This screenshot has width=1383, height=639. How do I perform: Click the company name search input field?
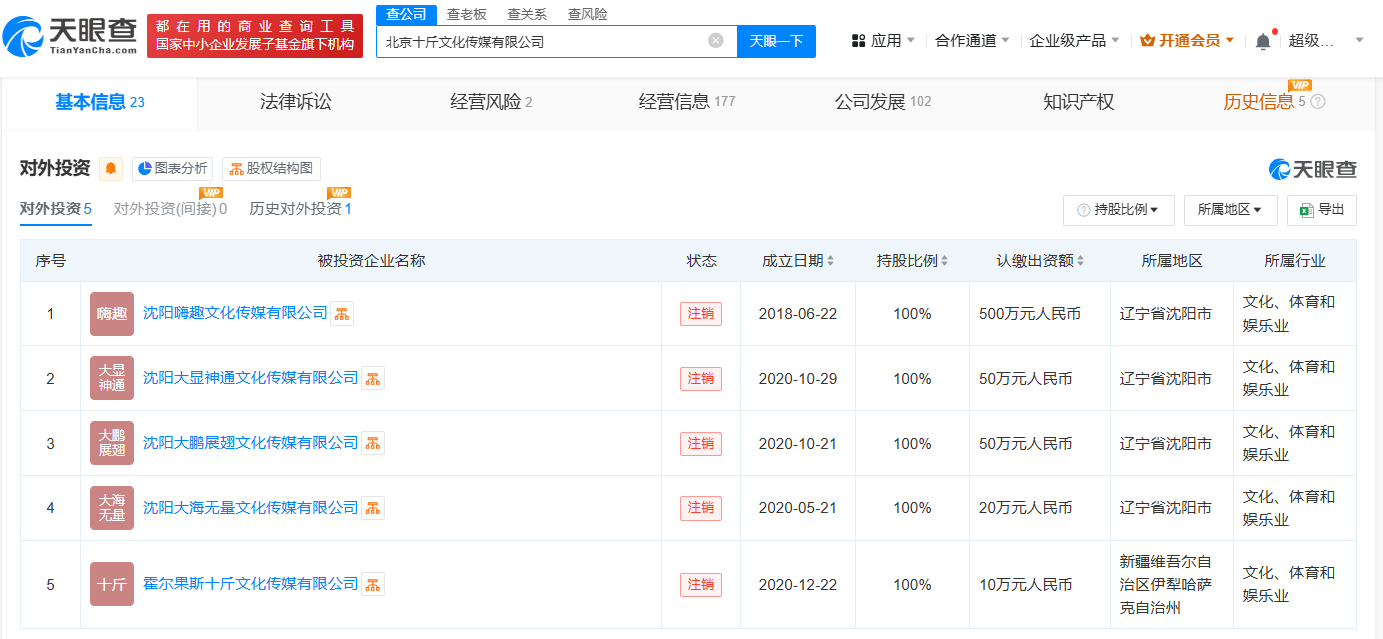tap(540, 42)
